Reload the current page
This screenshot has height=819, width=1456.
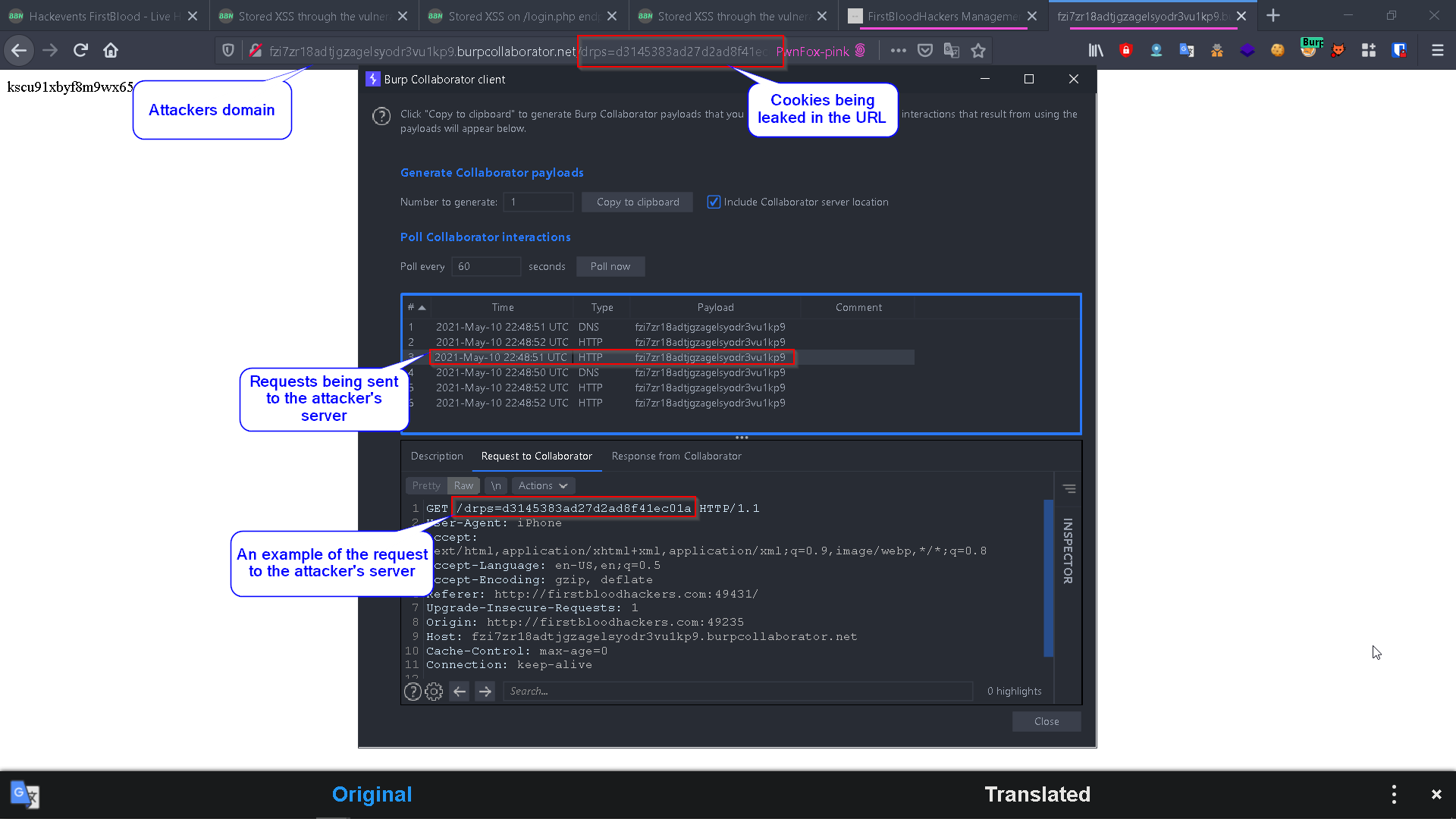tap(80, 51)
